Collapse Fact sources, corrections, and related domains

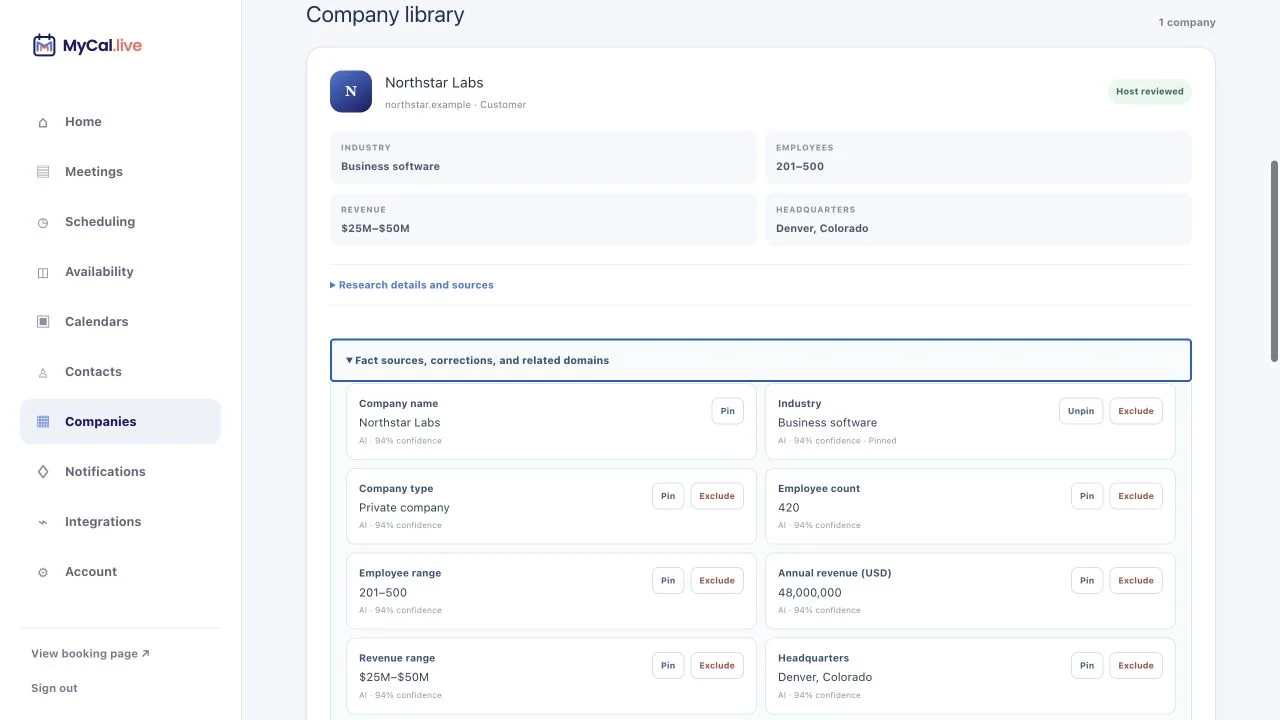pos(760,360)
